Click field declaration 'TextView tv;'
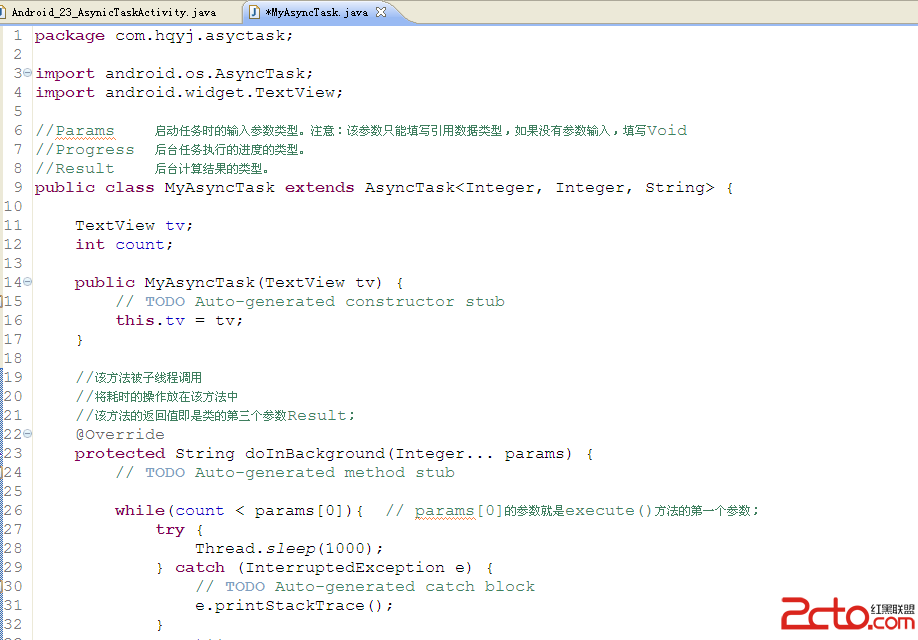 point(133,225)
